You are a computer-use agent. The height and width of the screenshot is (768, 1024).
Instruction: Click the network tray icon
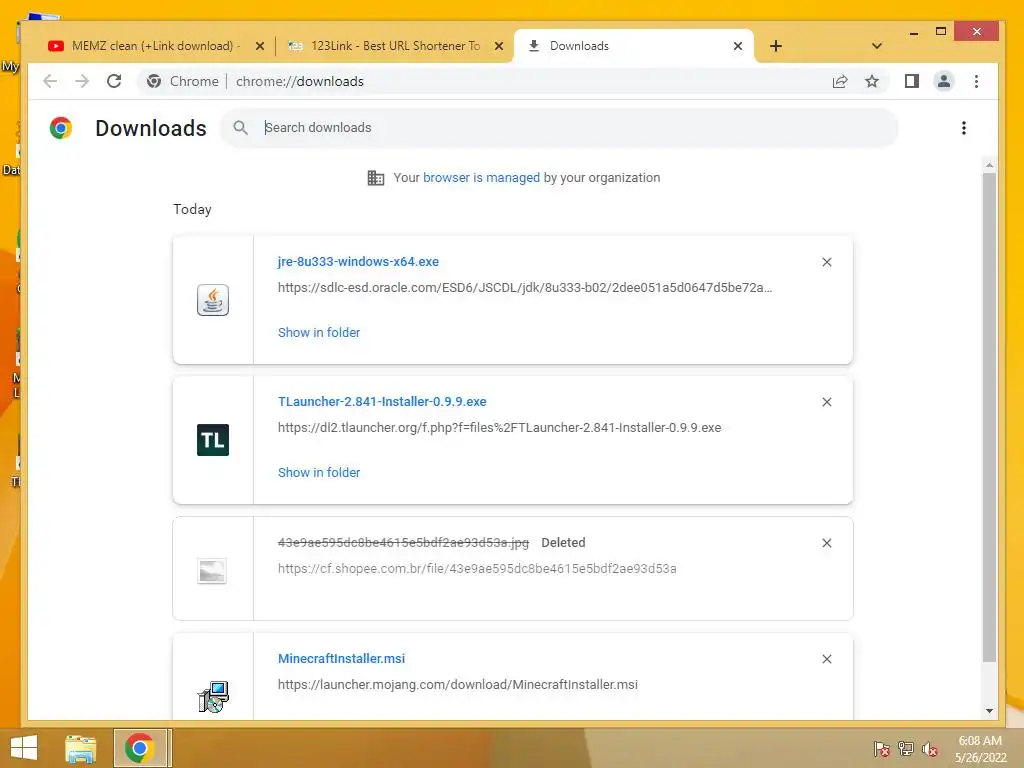tap(906, 749)
